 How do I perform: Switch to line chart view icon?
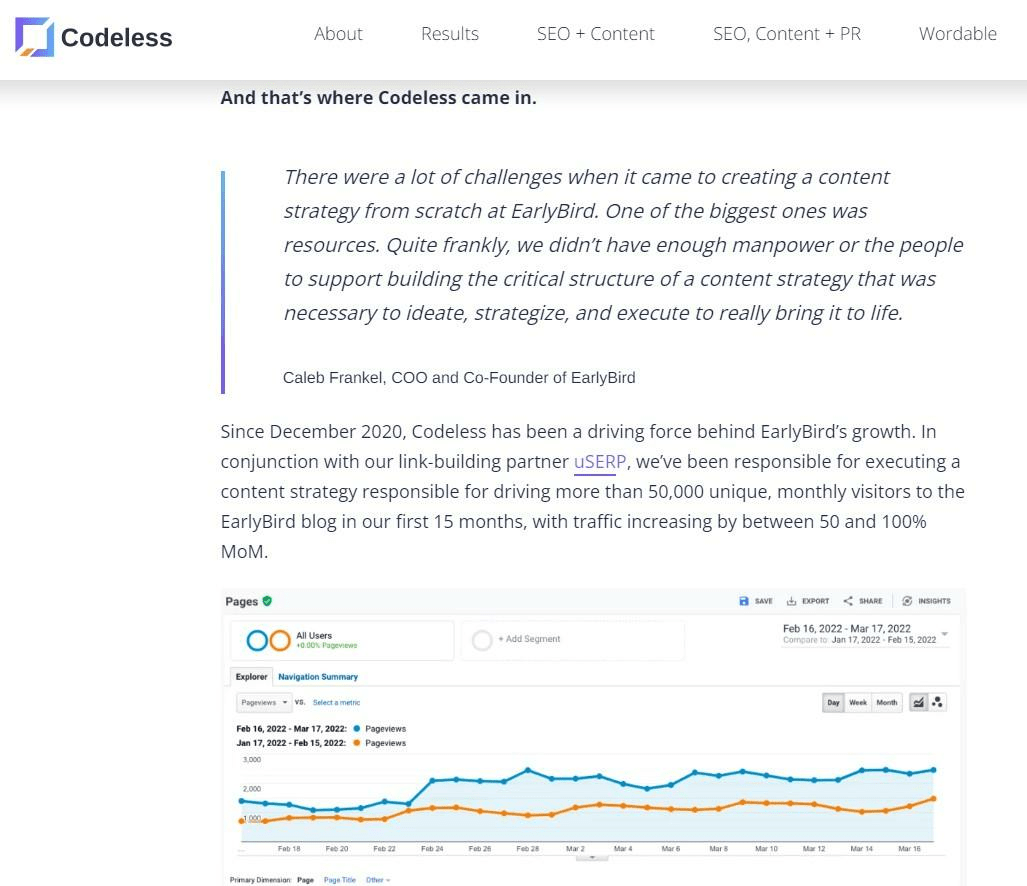pyautogui.click(x=919, y=703)
